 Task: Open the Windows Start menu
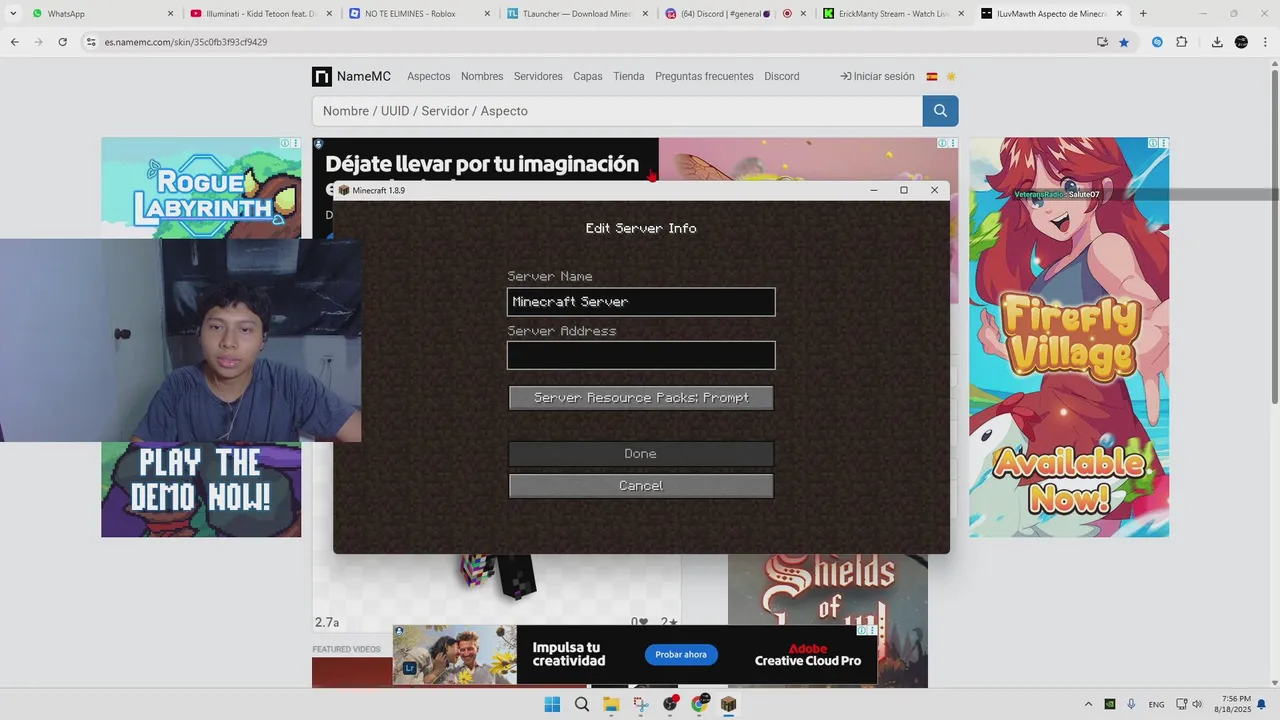pyautogui.click(x=552, y=704)
